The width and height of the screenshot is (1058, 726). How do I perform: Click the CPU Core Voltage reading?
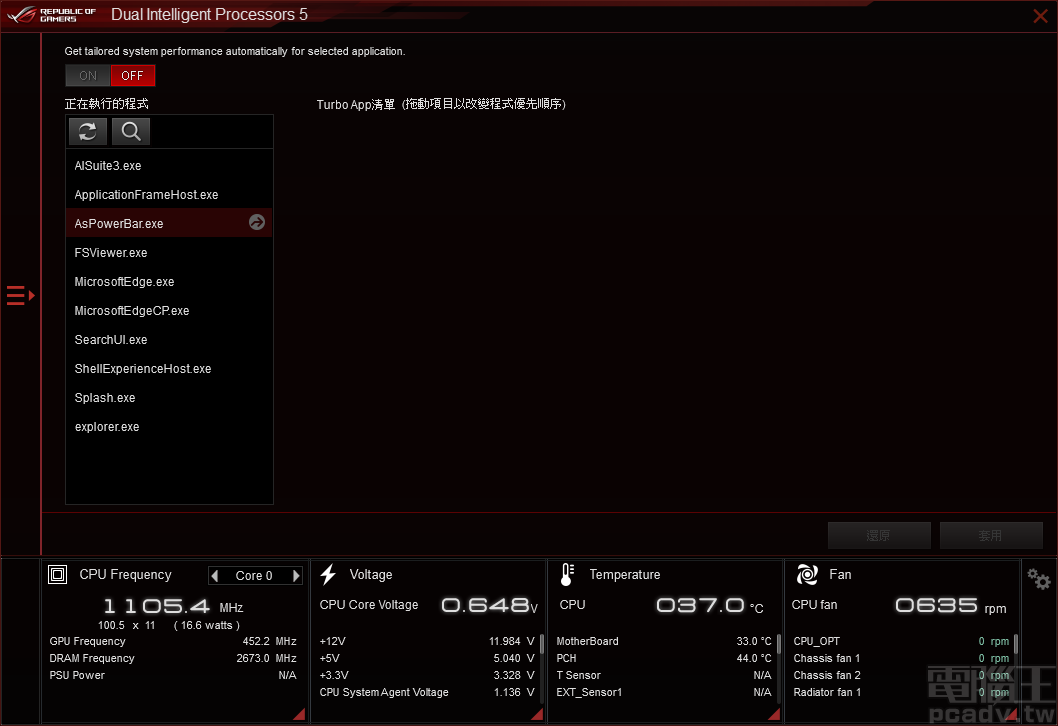point(489,605)
